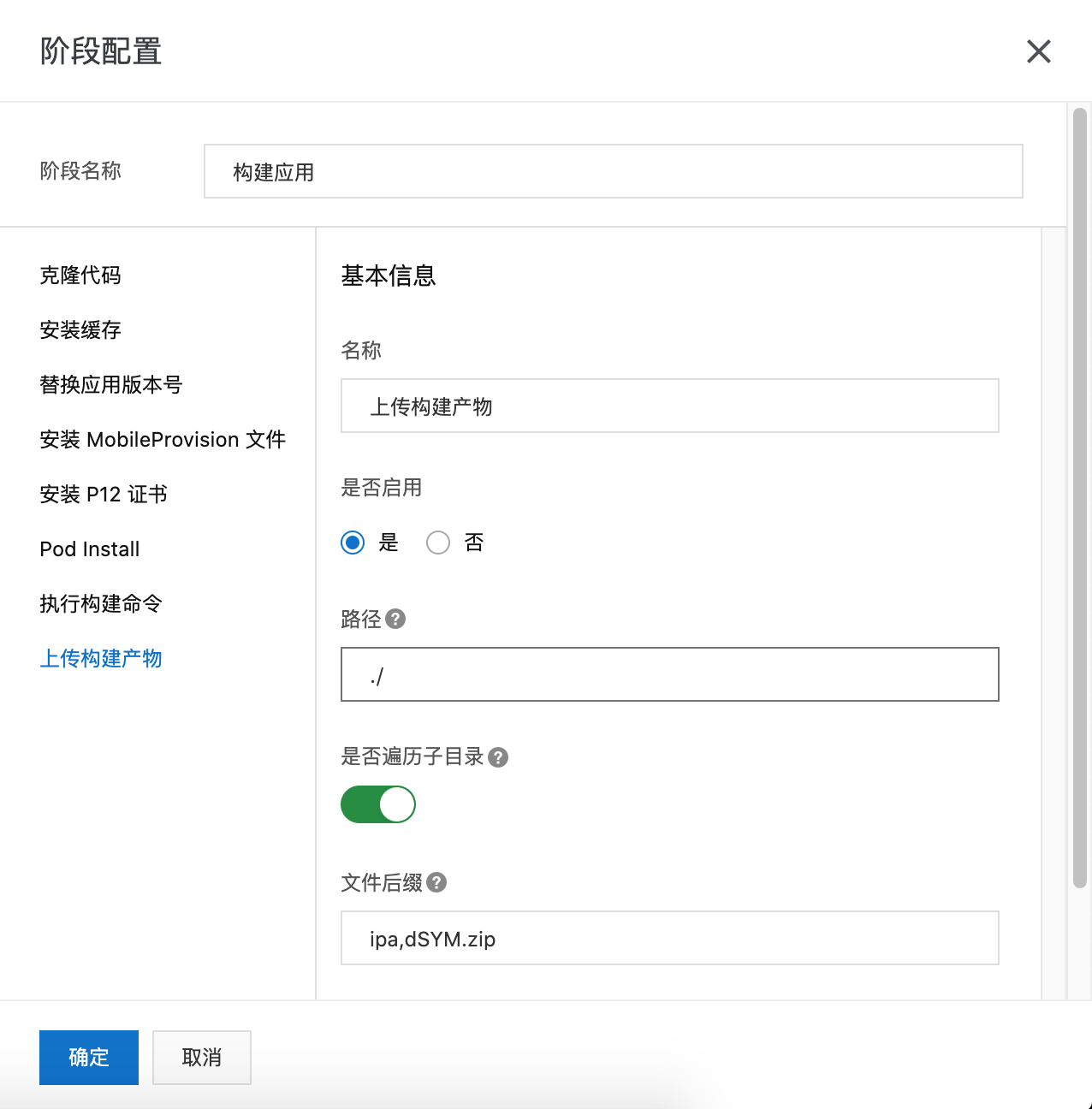Open the 替换应用版本号 step
The height and width of the screenshot is (1109, 1092).
click(x=111, y=385)
